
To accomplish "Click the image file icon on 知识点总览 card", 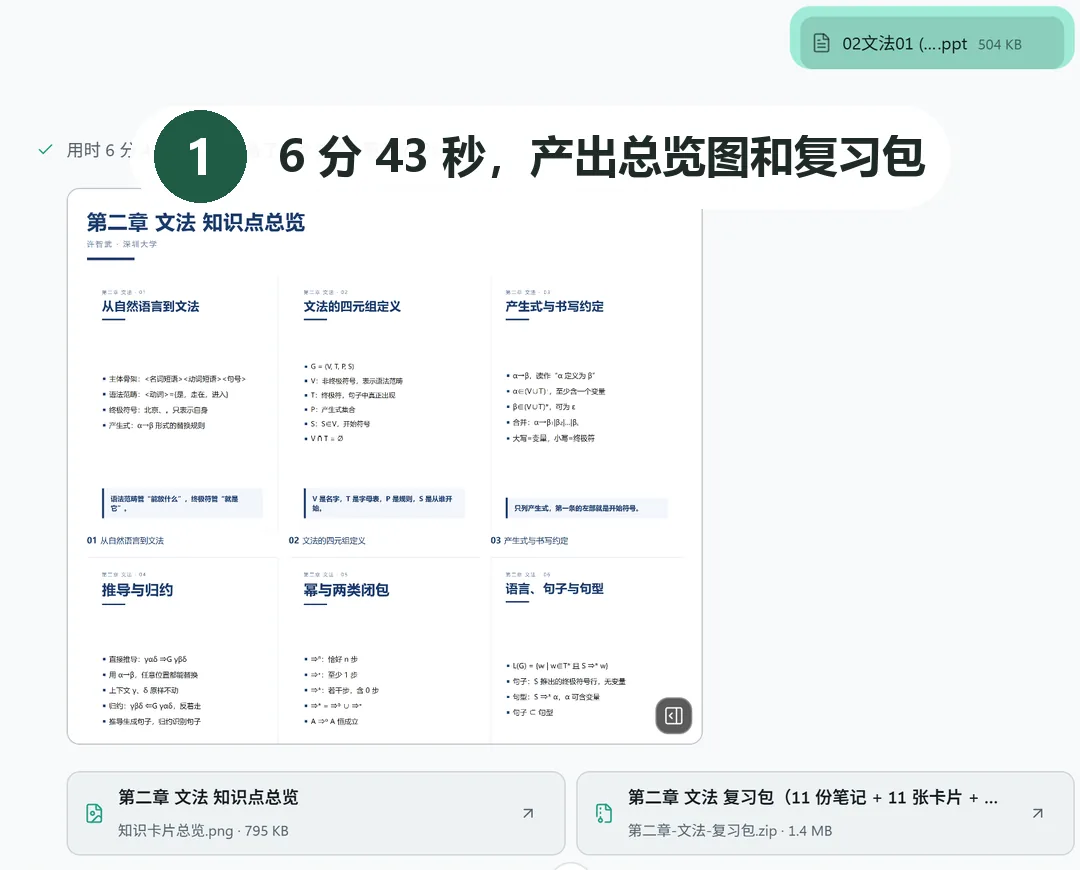I will click(94, 814).
